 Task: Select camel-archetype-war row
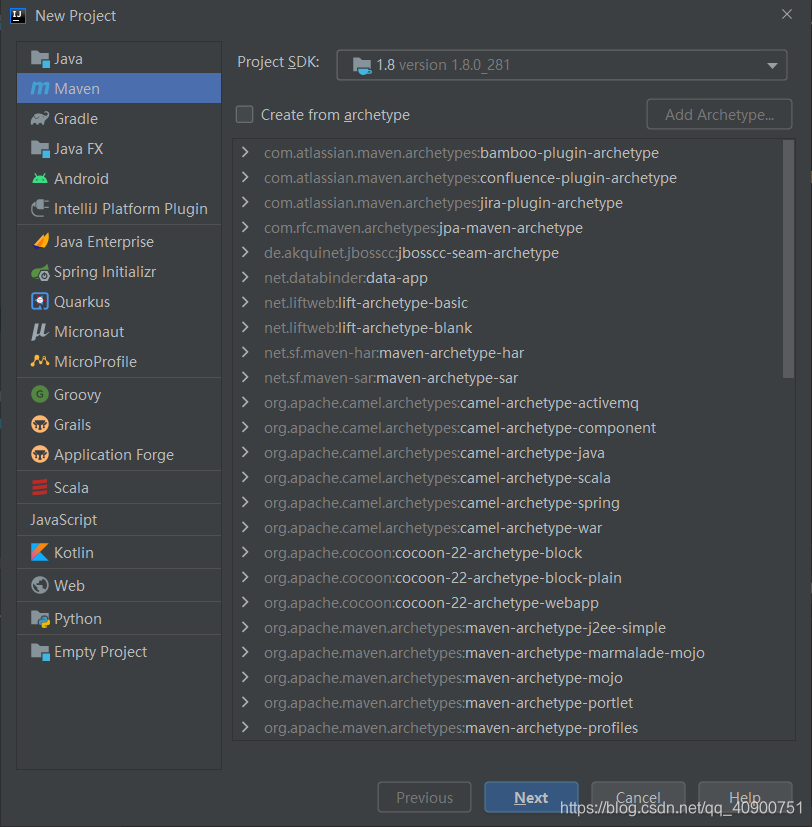click(508, 528)
